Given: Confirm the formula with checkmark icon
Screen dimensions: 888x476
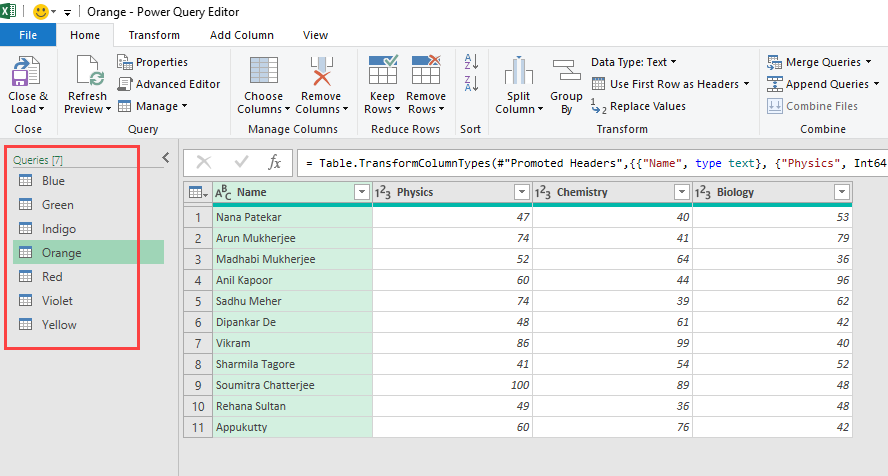Looking at the screenshot, I should [241, 162].
